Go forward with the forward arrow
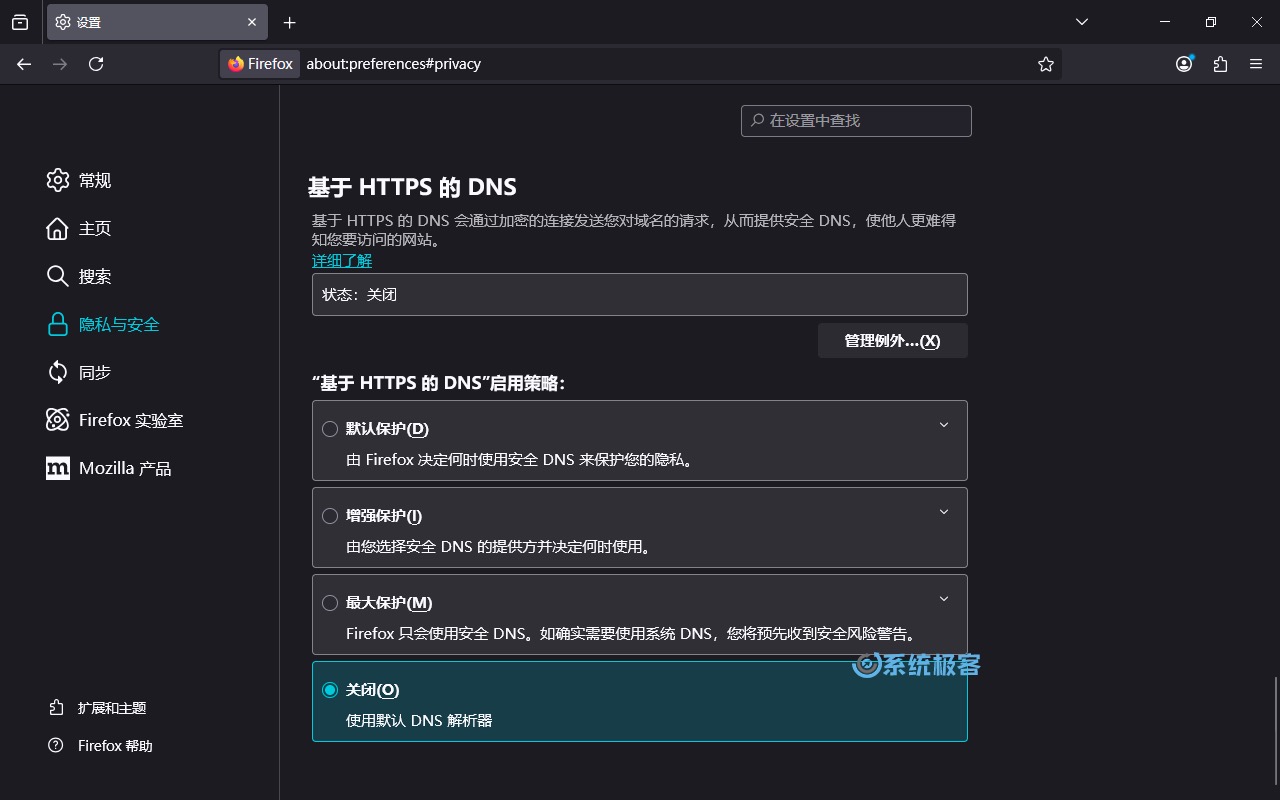1280x800 pixels. pyautogui.click(x=60, y=64)
